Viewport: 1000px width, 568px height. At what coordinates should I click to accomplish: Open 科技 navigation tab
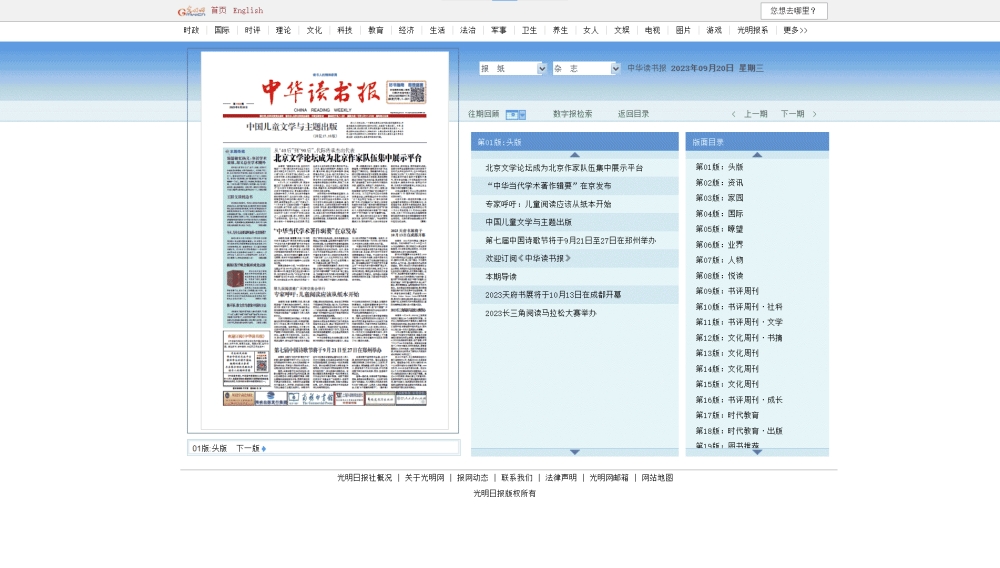(344, 30)
